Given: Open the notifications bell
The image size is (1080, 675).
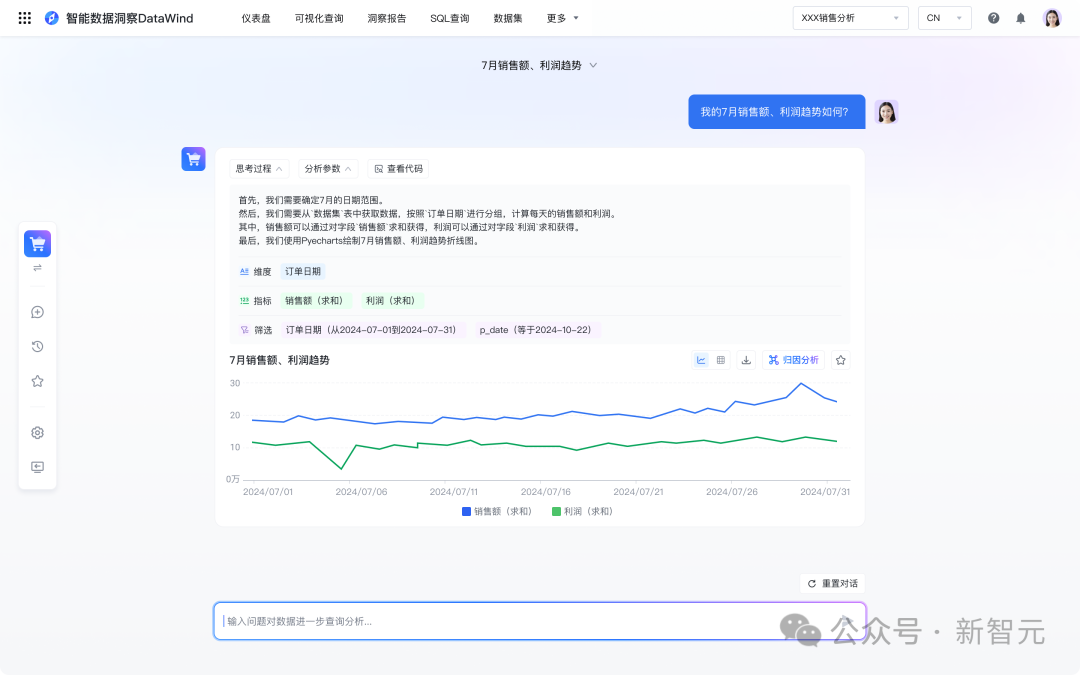Looking at the screenshot, I should pyautogui.click(x=1021, y=18).
